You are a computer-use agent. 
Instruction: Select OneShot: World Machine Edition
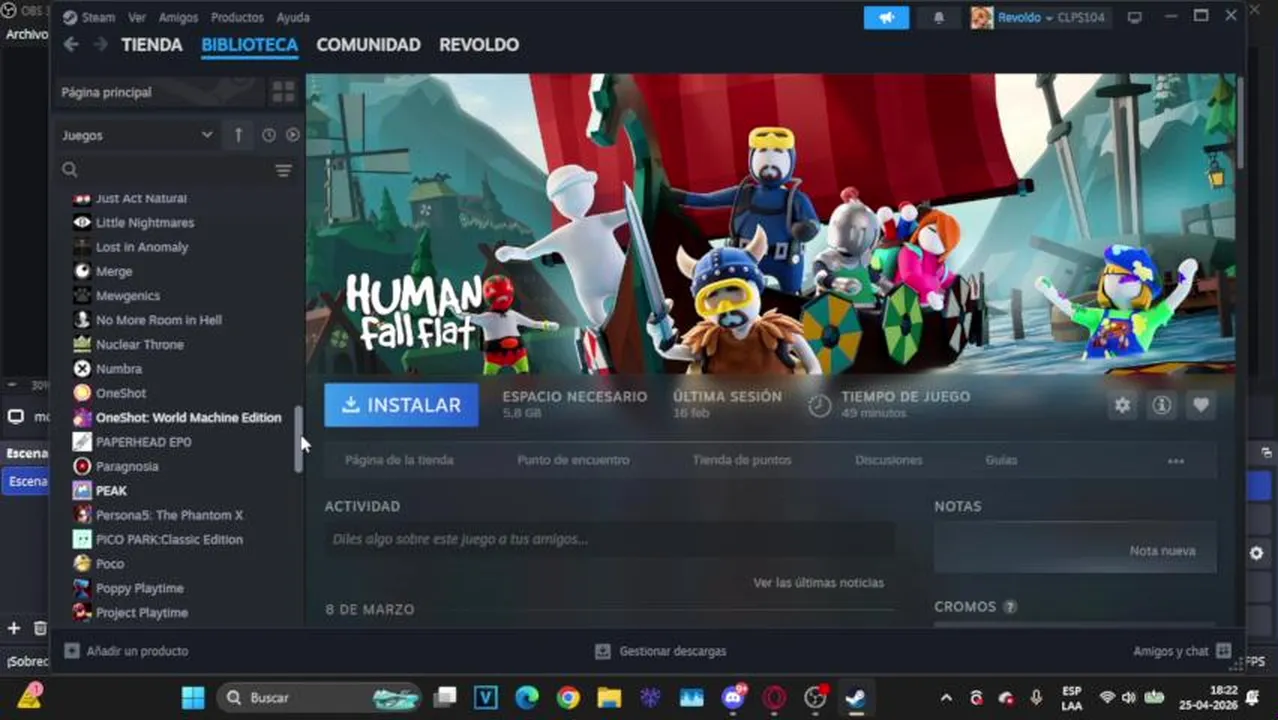(188, 418)
